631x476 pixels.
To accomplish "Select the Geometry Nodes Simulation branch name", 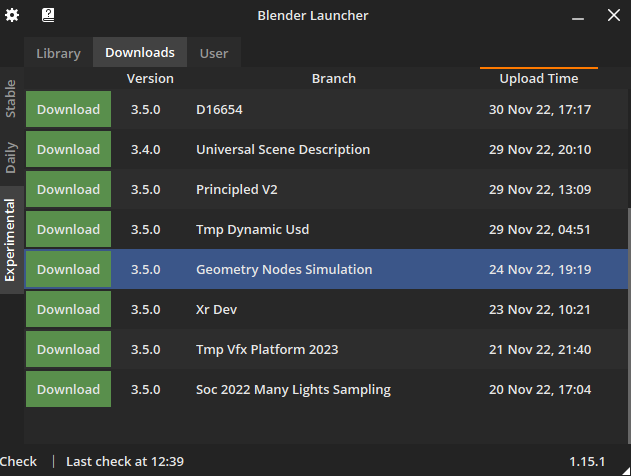I will 284,270.
